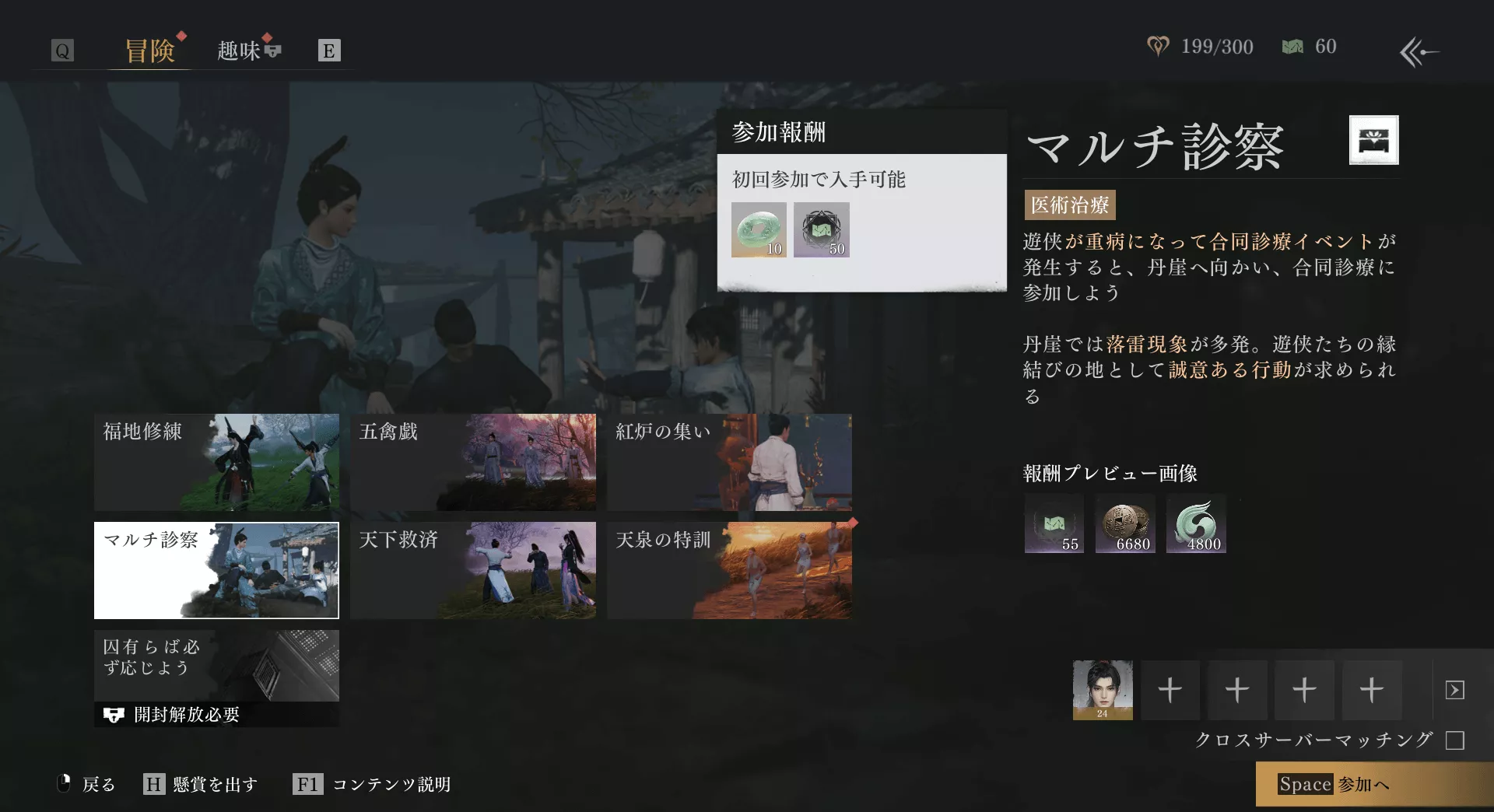Collapse the panel using the top-right double arrow
This screenshot has width=1494, height=812.
point(1419,51)
